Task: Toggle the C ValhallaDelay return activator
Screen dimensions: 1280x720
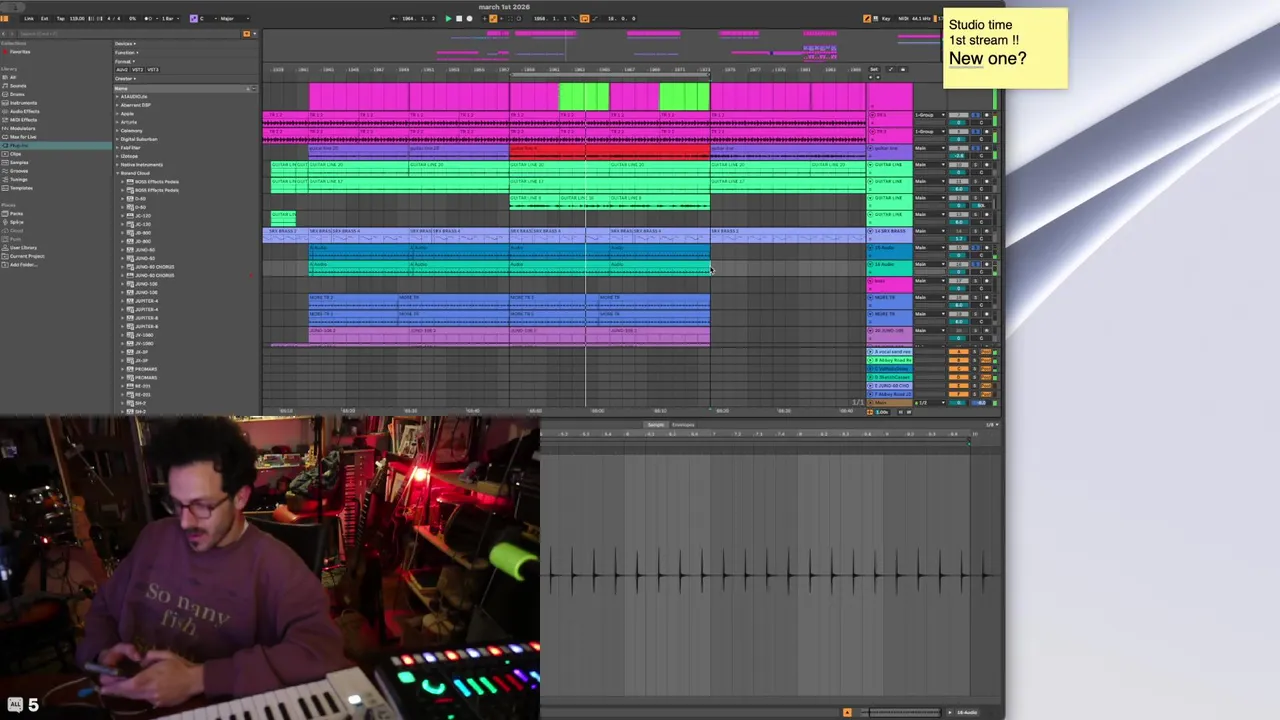Action: tap(959, 368)
